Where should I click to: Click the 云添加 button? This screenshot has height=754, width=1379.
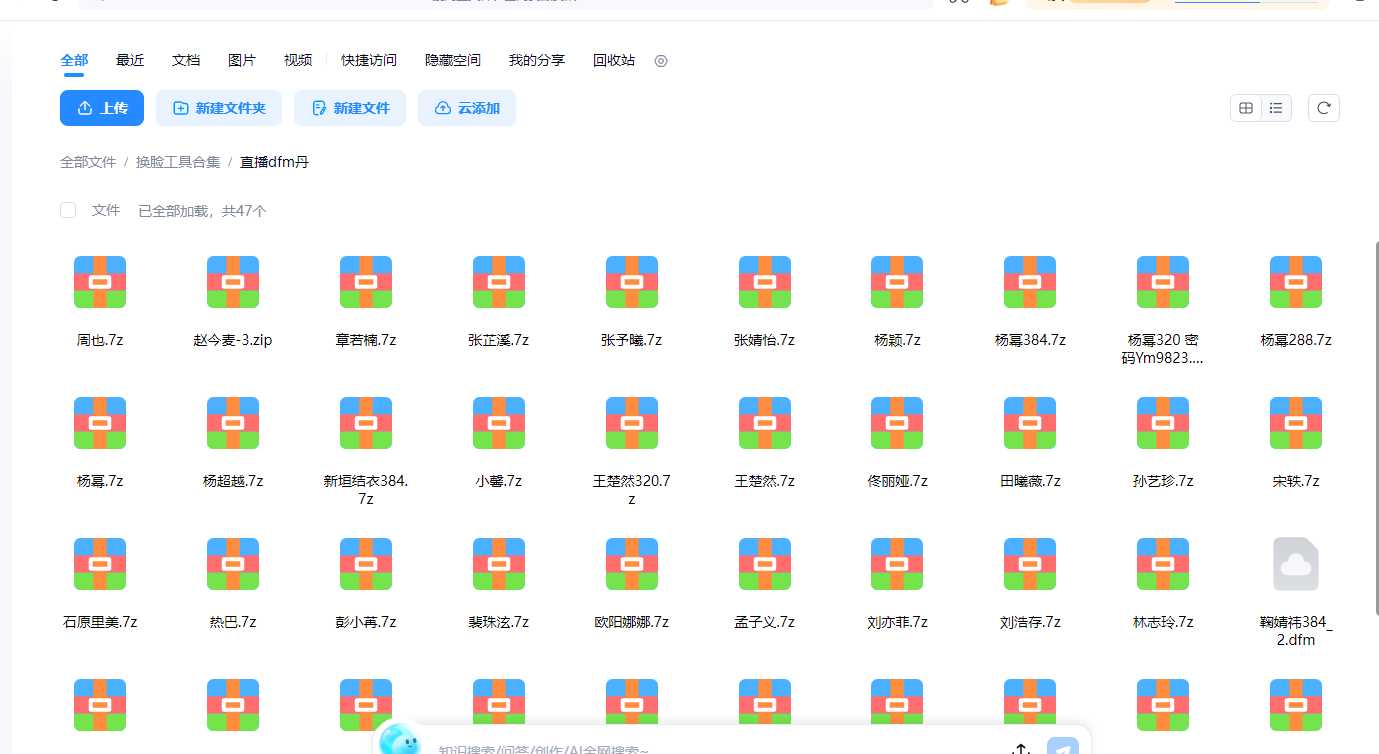[x=467, y=108]
